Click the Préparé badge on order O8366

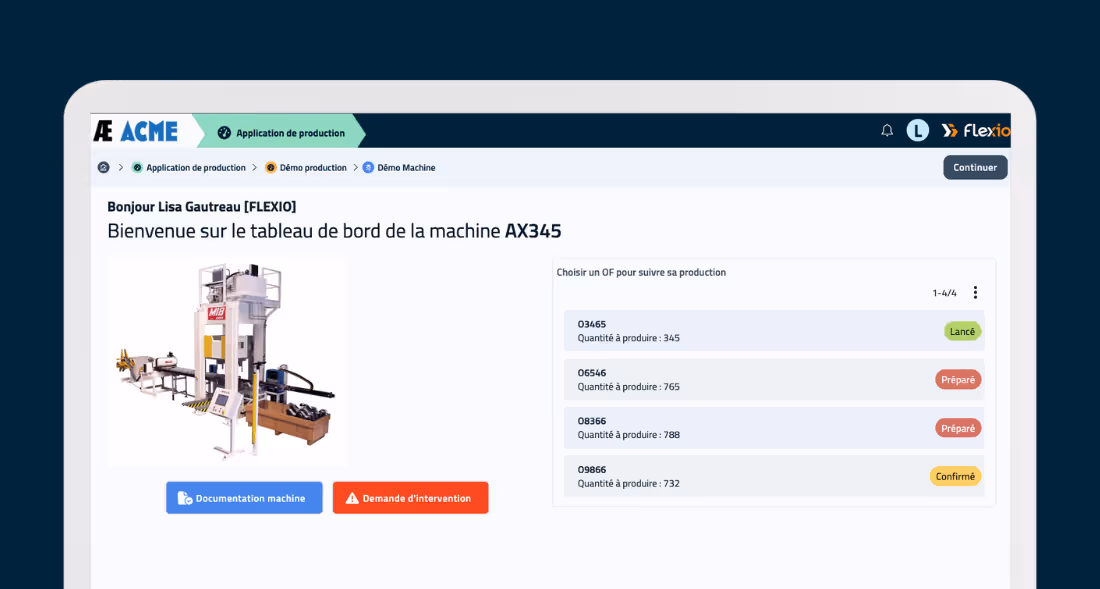(x=958, y=428)
